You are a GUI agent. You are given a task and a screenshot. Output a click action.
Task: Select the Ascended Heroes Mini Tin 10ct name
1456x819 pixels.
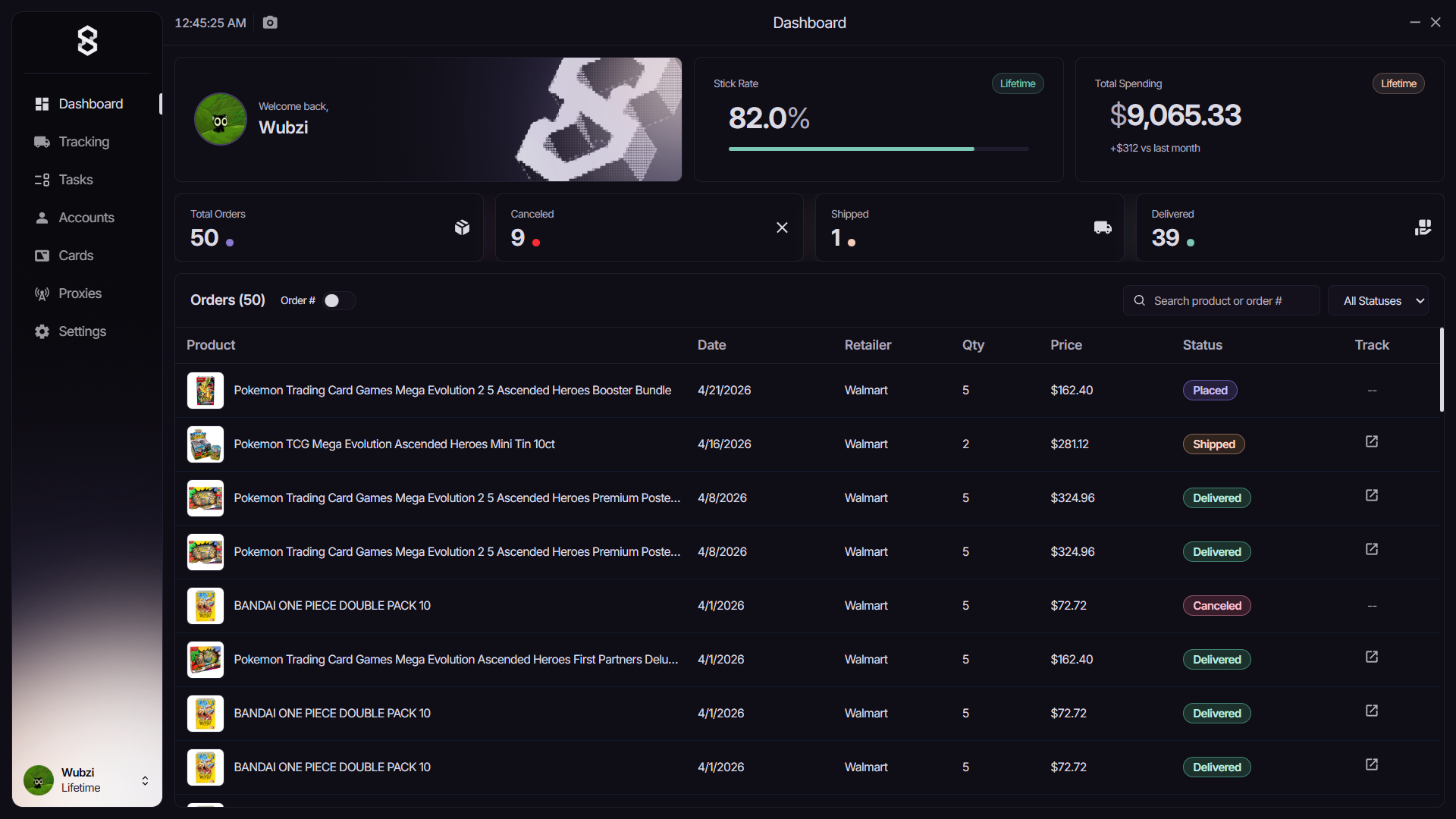[x=394, y=444]
